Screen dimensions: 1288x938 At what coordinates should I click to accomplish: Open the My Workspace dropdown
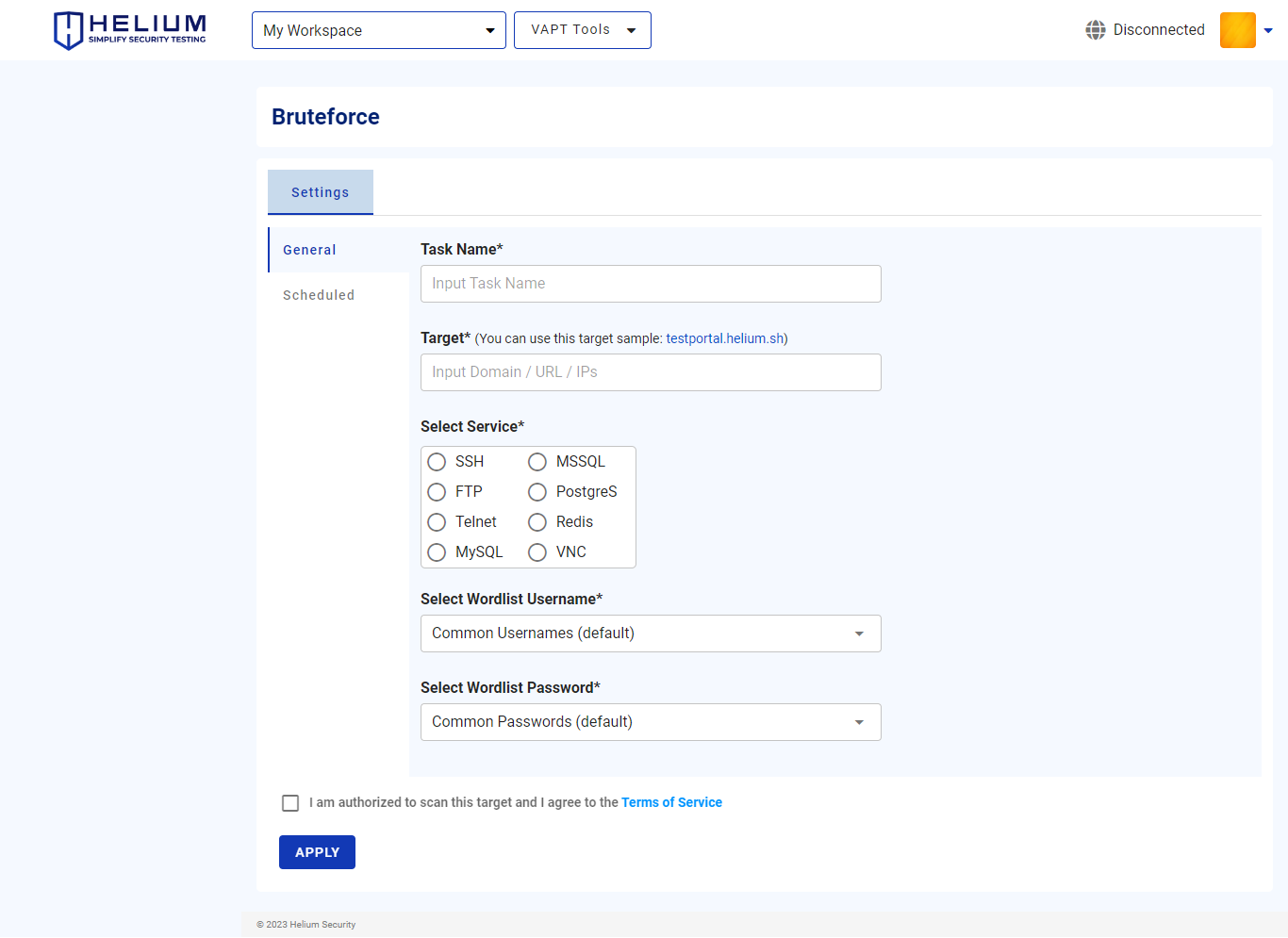379,30
